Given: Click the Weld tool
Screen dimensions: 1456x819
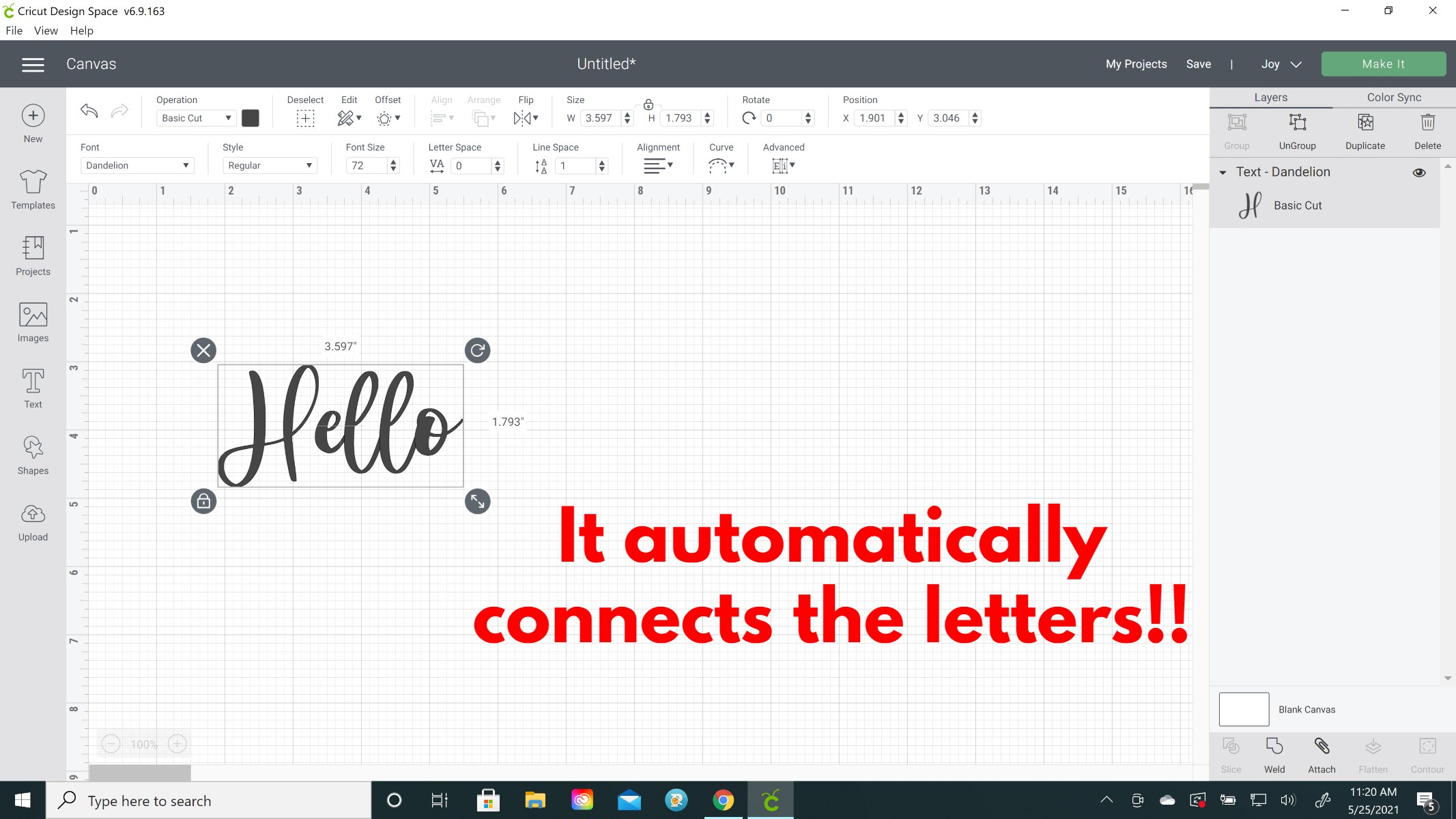Looking at the screenshot, I should tap(1274, 755).
